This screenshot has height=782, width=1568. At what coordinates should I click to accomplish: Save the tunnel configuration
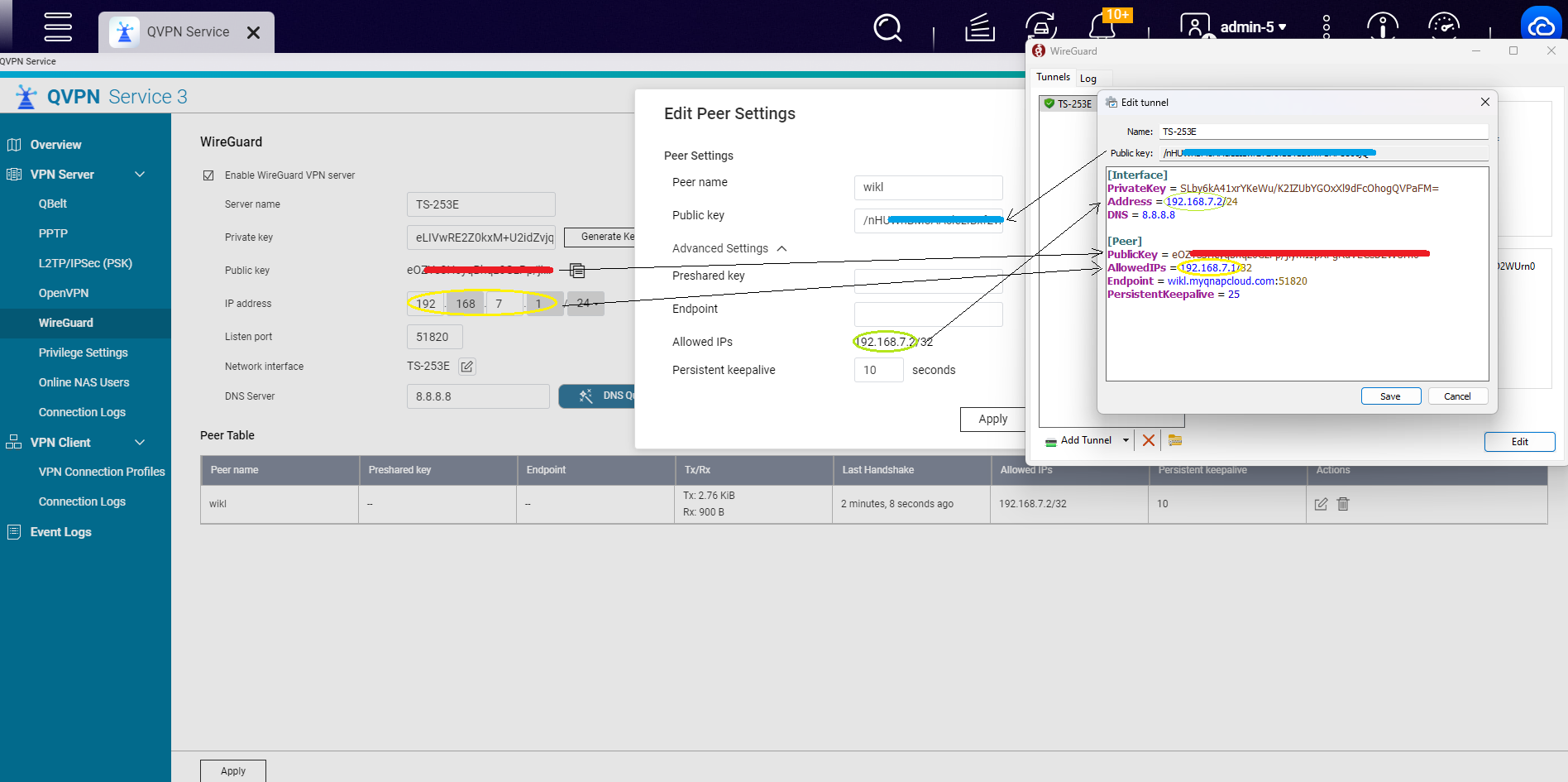pos(1390,396)
